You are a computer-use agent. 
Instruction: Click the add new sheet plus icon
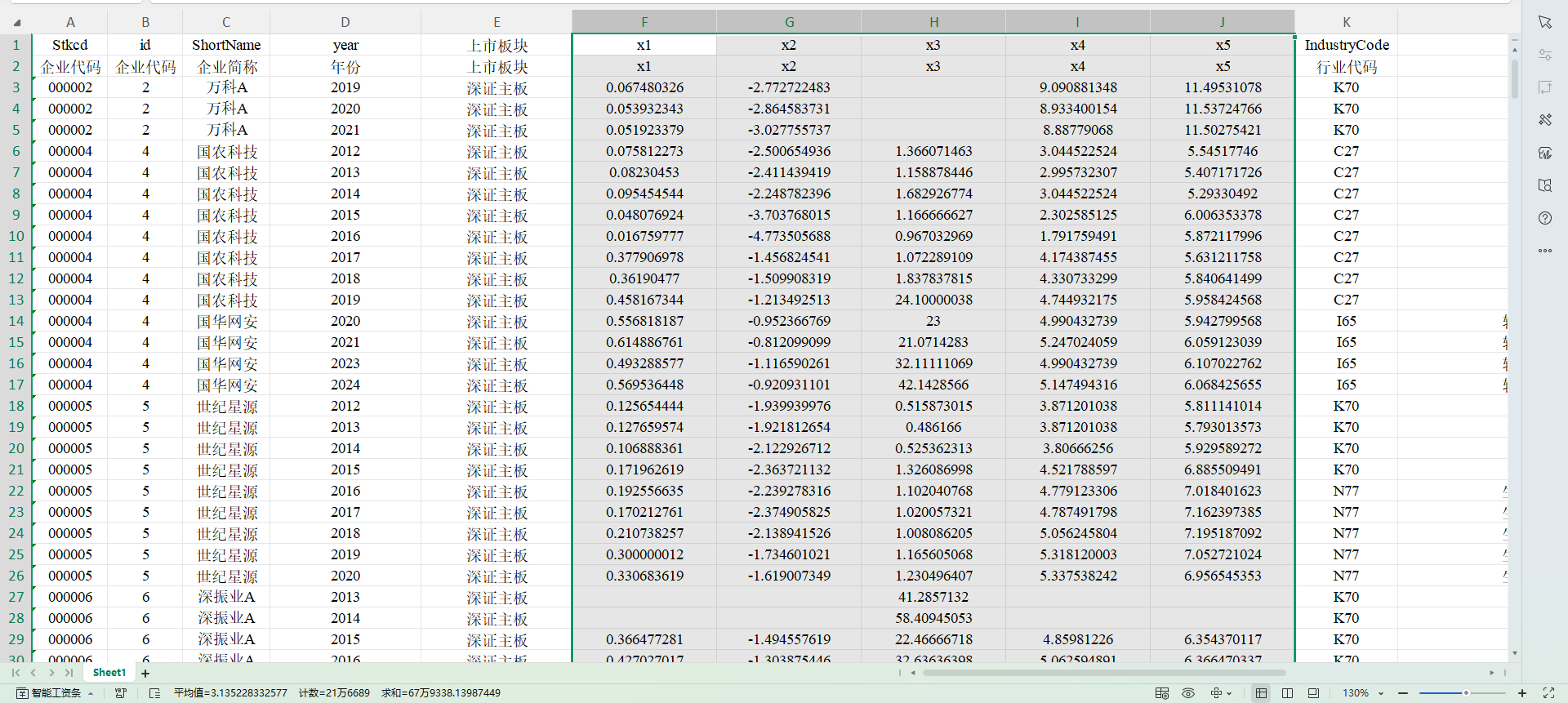pyautogui.click(x=145, y=674)
